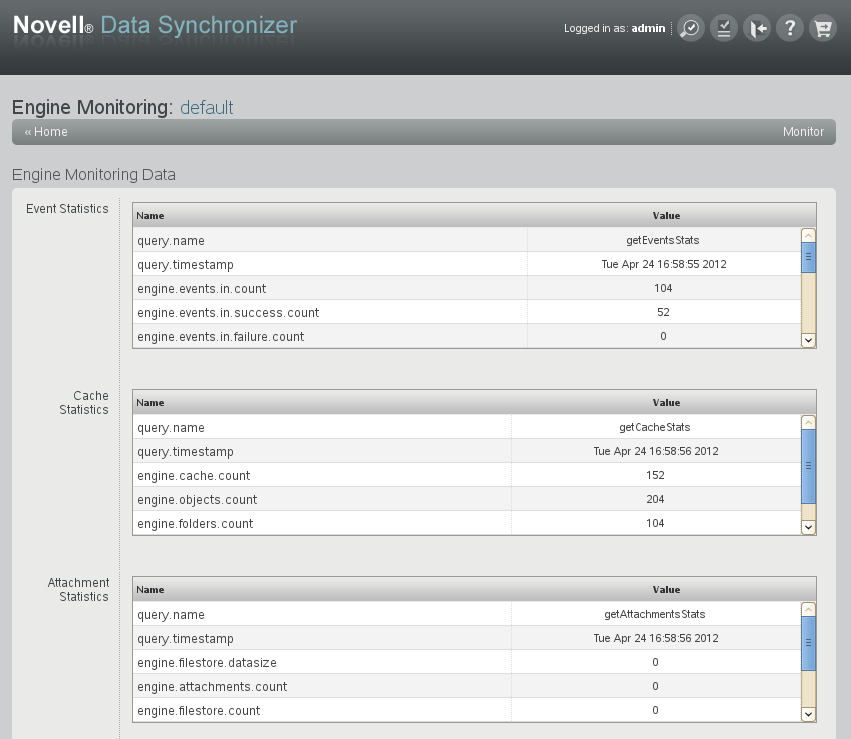Screen dimensions: 851x739
Task: Click the Name column header in Event Statistics
Action: tap(149, 215)
